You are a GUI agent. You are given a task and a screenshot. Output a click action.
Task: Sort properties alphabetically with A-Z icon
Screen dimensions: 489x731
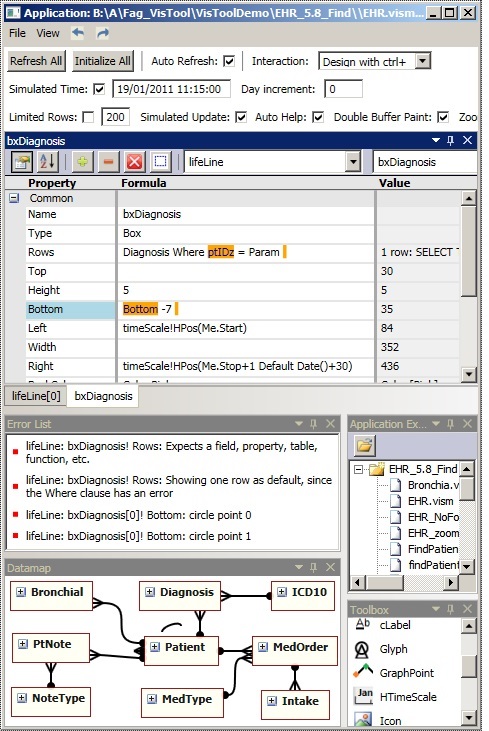(47, 162)
